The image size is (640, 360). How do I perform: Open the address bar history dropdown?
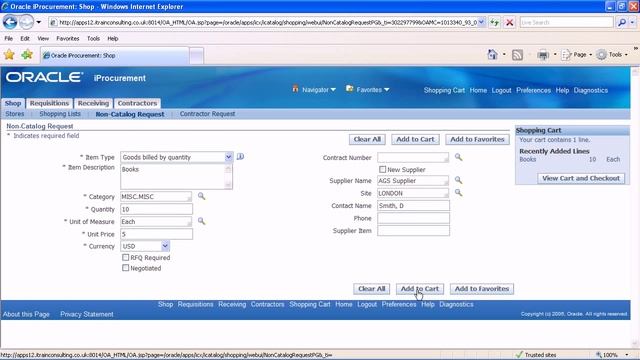pos(482,22)
